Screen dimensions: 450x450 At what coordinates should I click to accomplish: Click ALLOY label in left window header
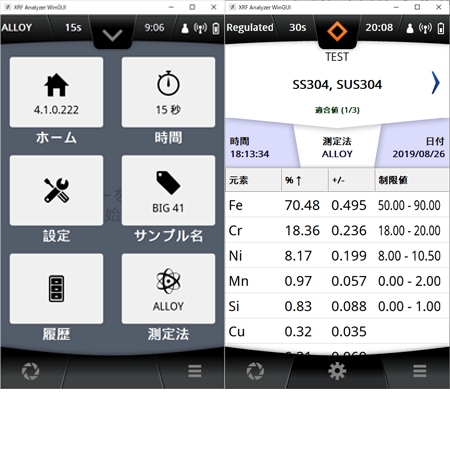(x=16, y=27)
